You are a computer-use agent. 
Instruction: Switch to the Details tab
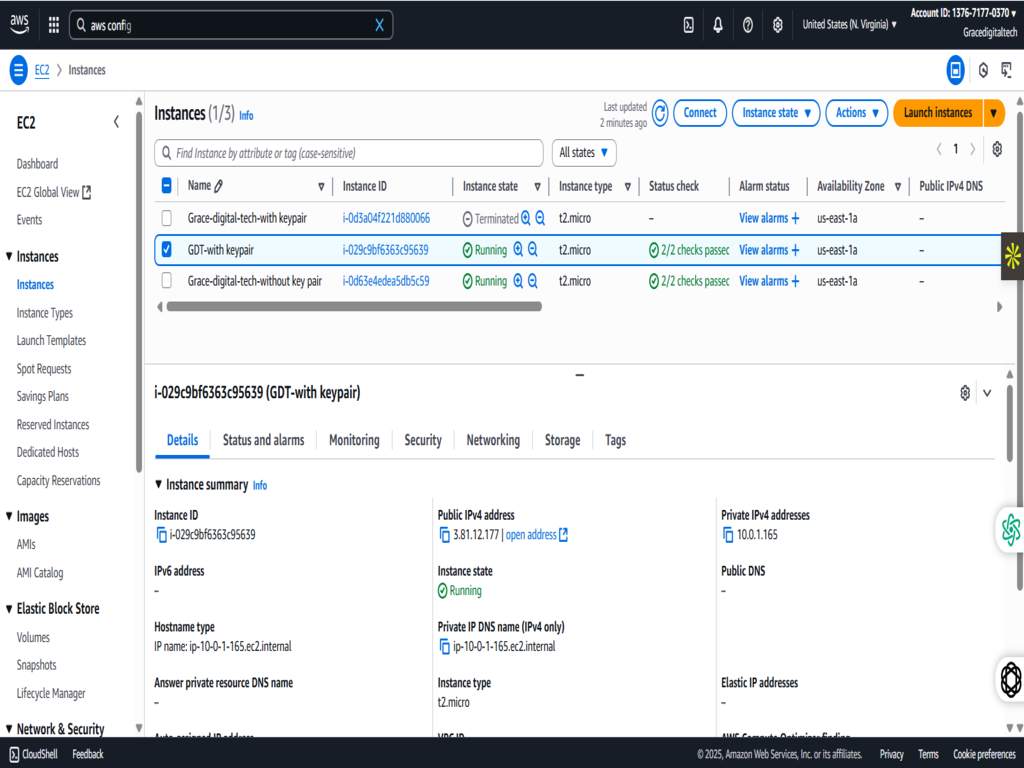182,440
